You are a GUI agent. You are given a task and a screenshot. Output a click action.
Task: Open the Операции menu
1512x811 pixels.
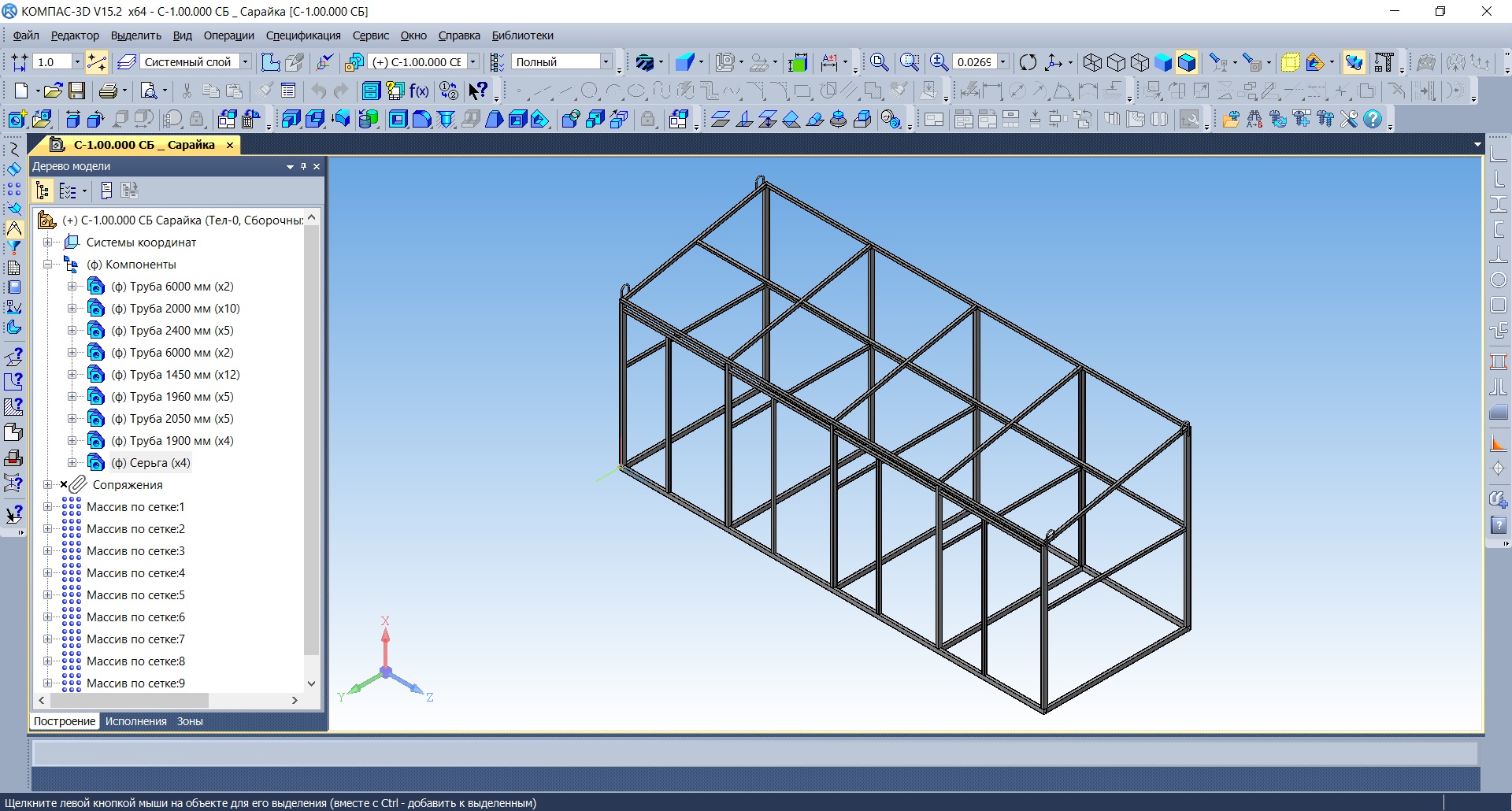coord(228,35)
